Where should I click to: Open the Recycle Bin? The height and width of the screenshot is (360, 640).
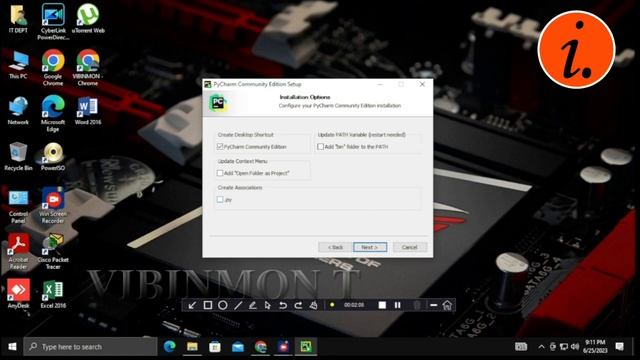click(18, 156)
